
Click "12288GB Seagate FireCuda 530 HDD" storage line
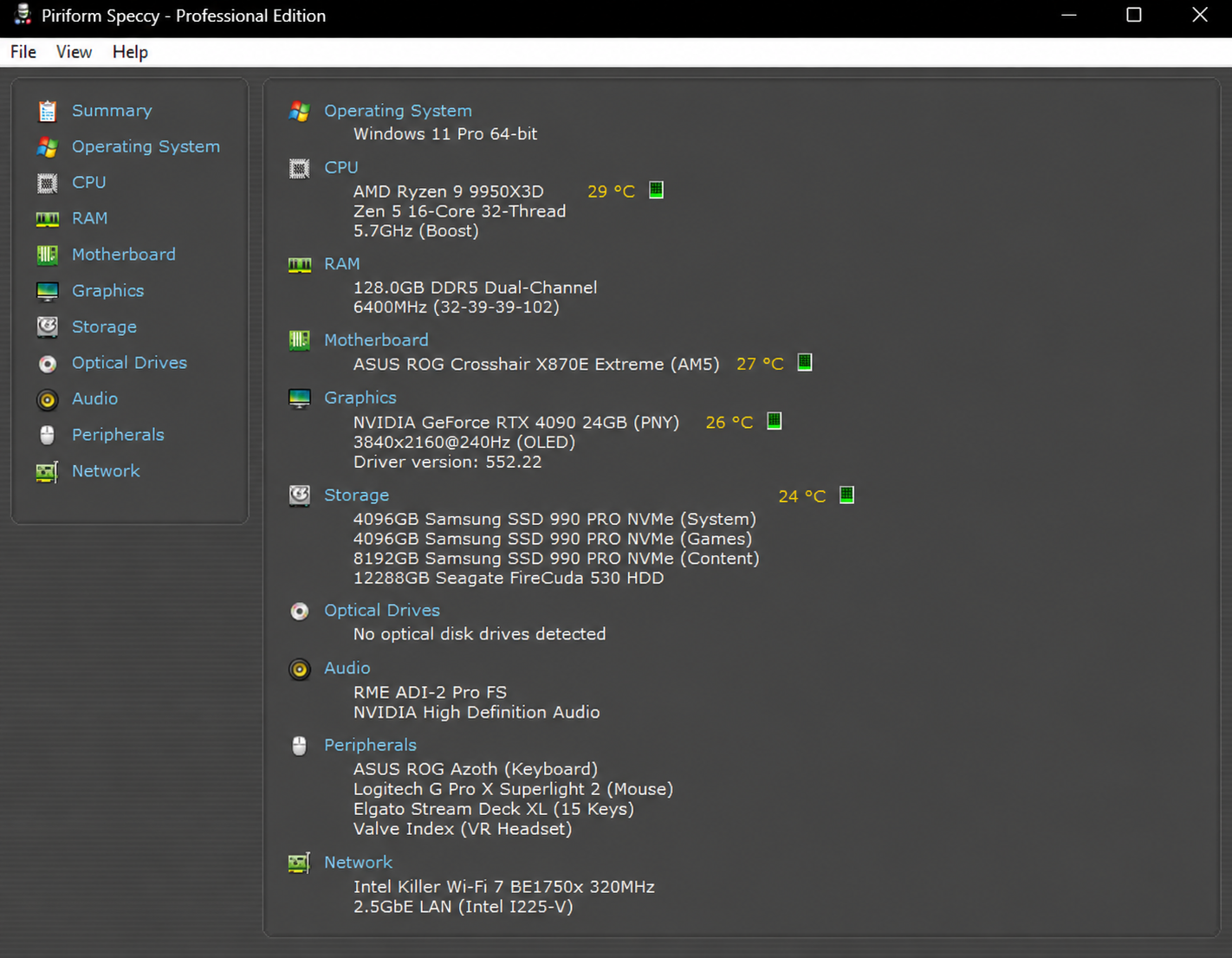(x=509, y=579)
